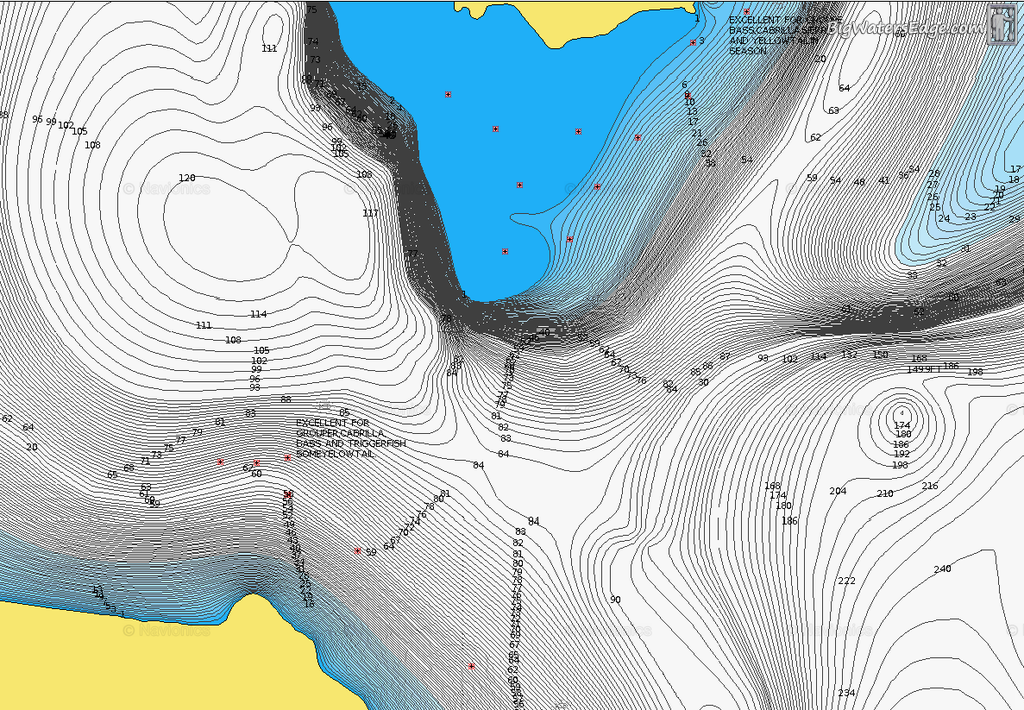Click the red marker above the yellowtail season note

point(746,12)
